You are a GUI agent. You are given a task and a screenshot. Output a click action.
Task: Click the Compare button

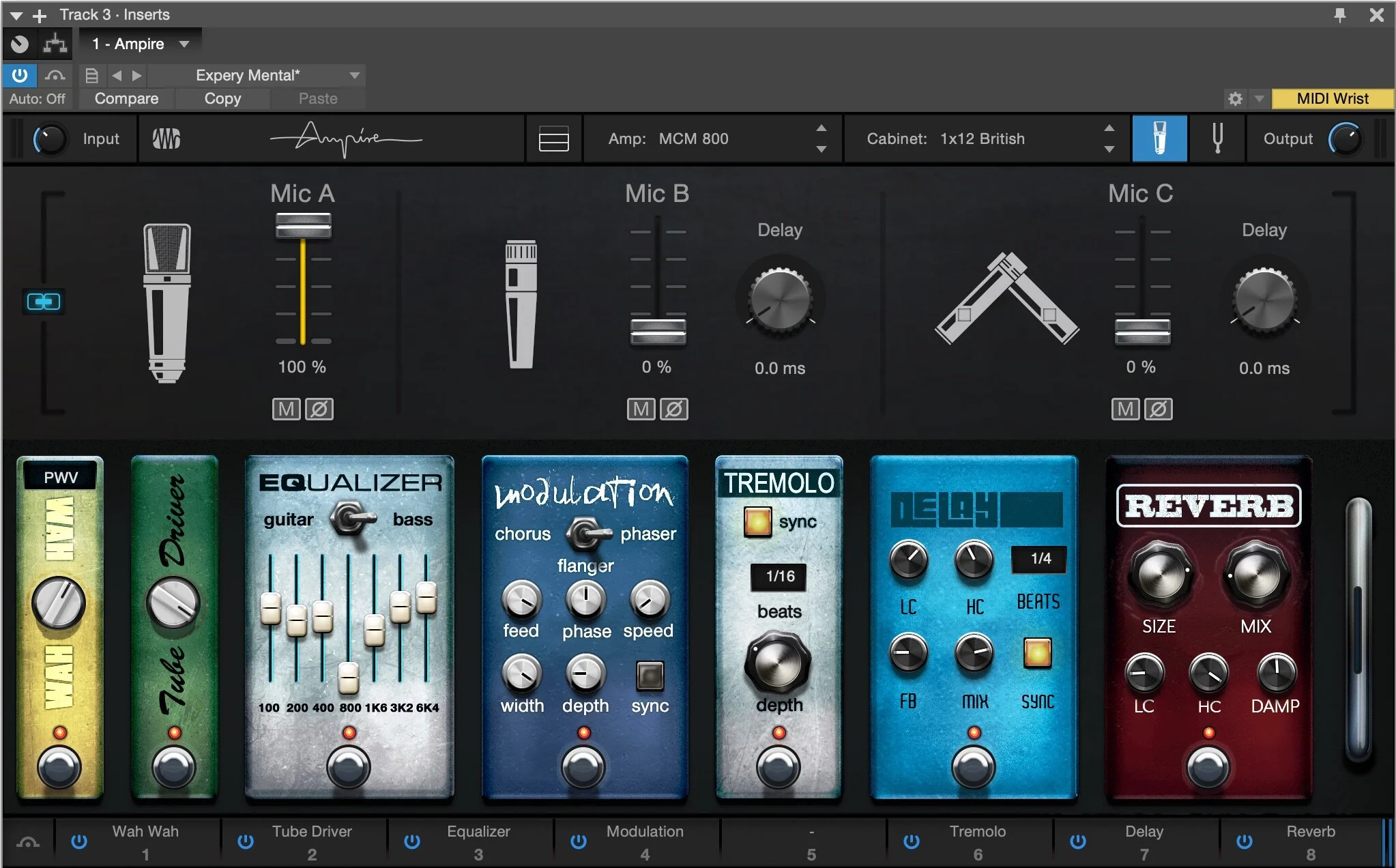click(x=126, y=99)
